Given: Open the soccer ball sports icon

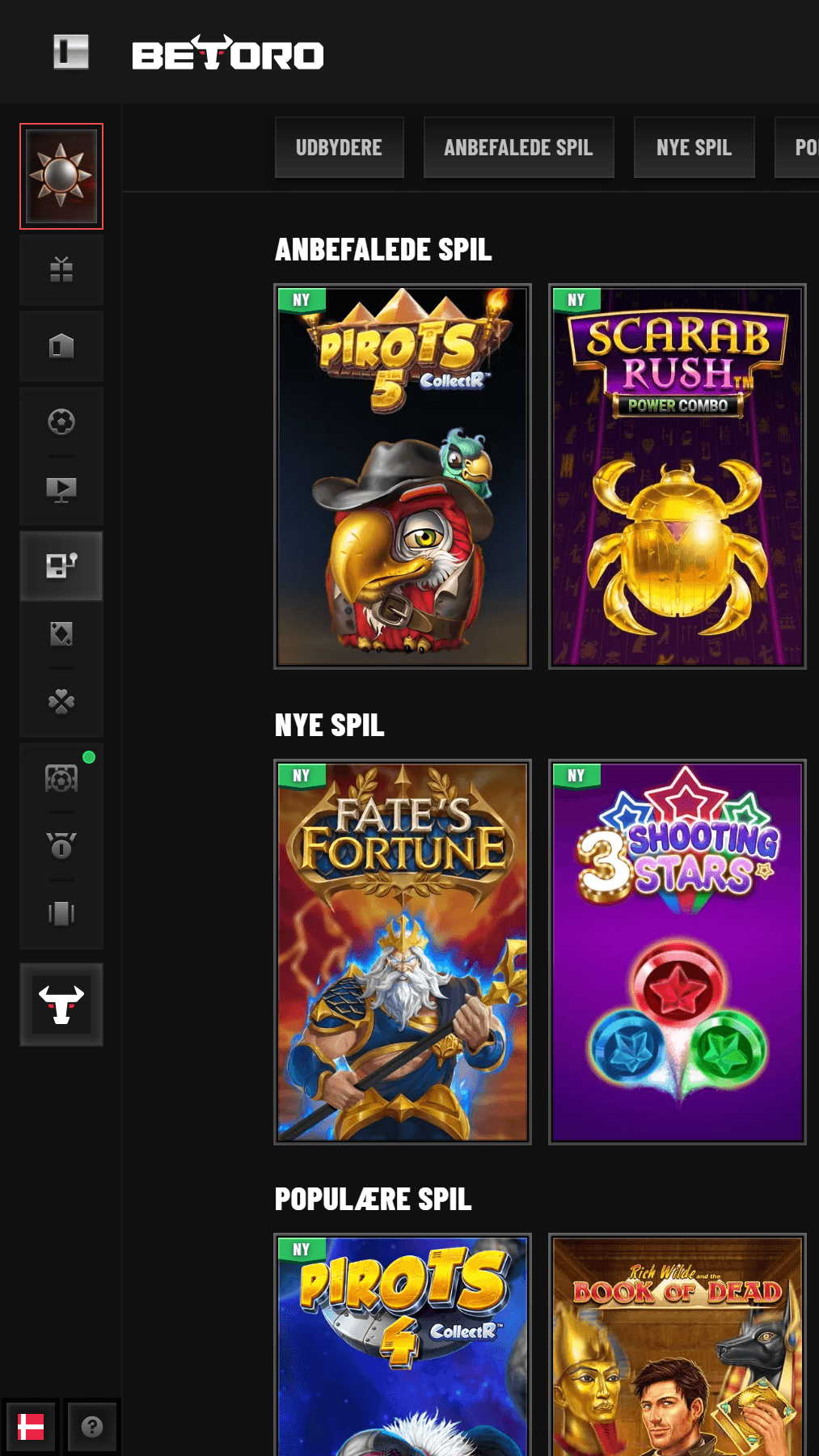Looking at the screenshot, I should click(61, 421).
